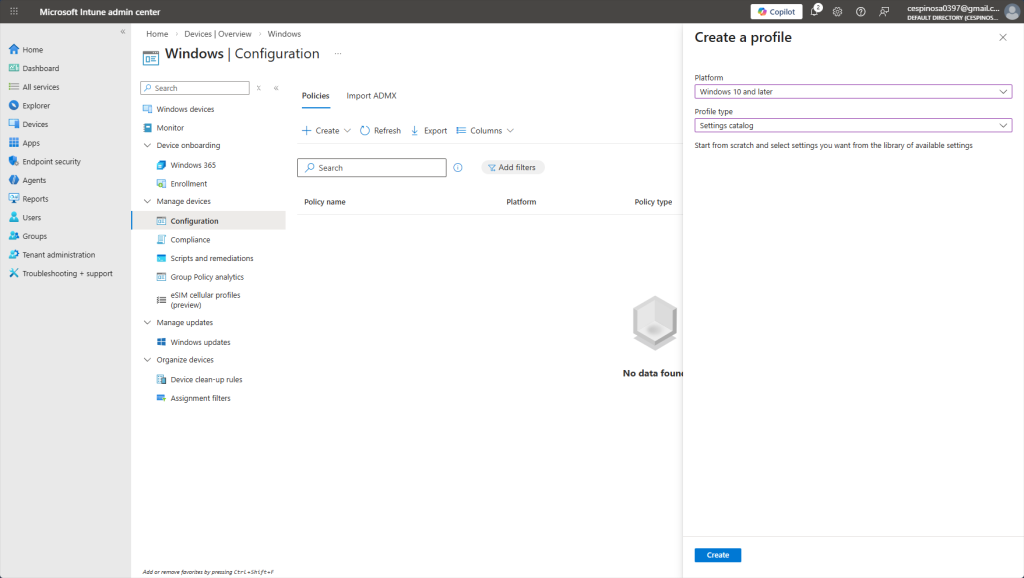Click the feedback icon in header
1024x578 pixels.
(883, 12)
